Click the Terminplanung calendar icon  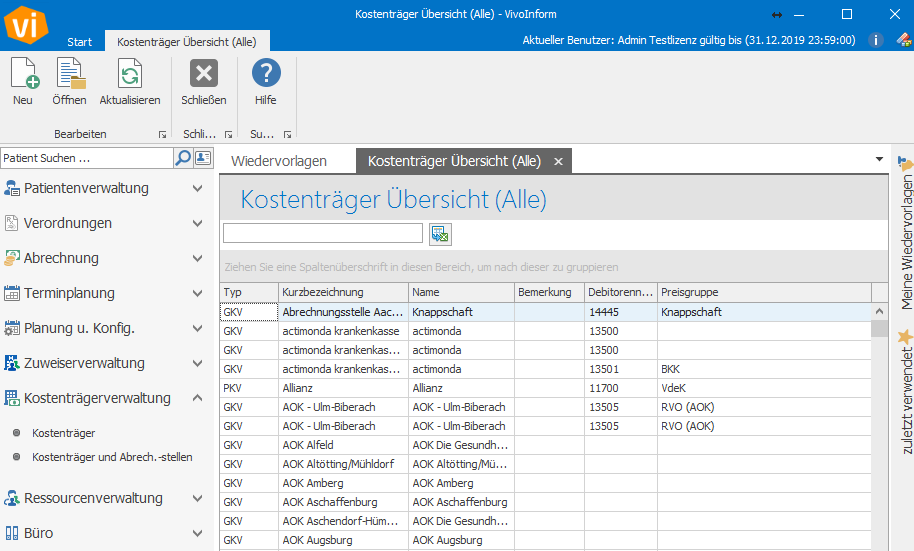tap(12, 293)
